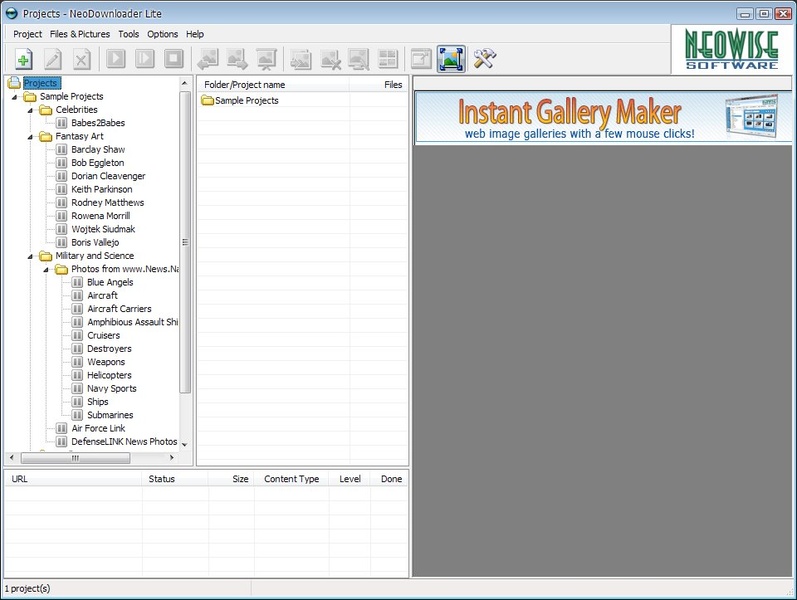The width and height of the screenshot is (797, 600).
Task: Collapse Photos from www.News.Na folder arrow
Action: (46, 269)
